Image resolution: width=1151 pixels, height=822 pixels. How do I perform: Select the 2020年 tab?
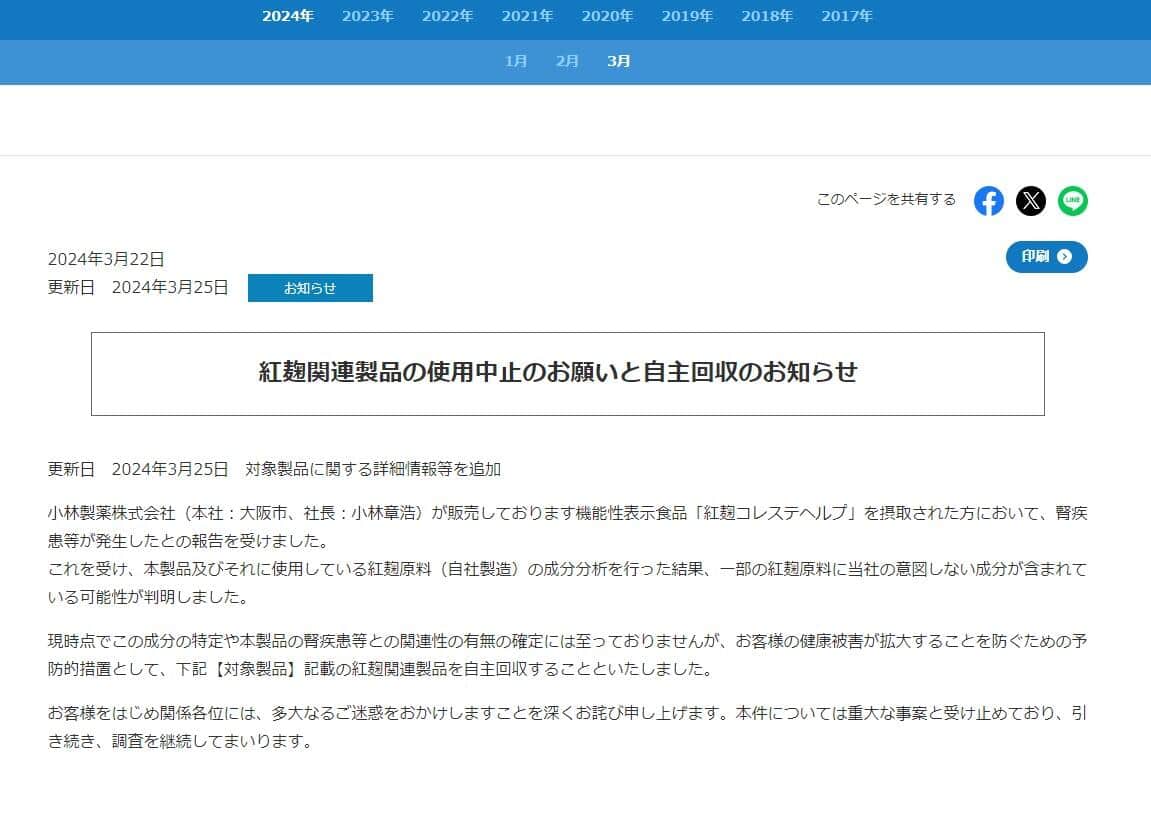[607, 16]
